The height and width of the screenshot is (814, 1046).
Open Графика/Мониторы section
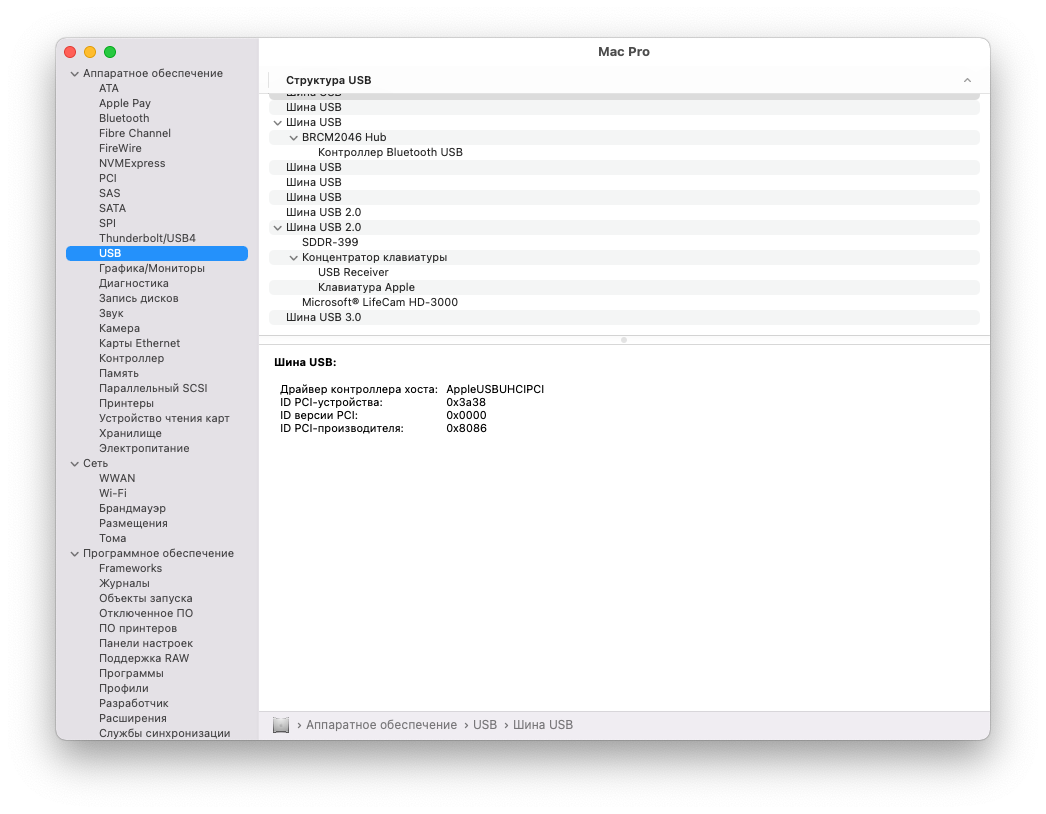tap(152, 268)
